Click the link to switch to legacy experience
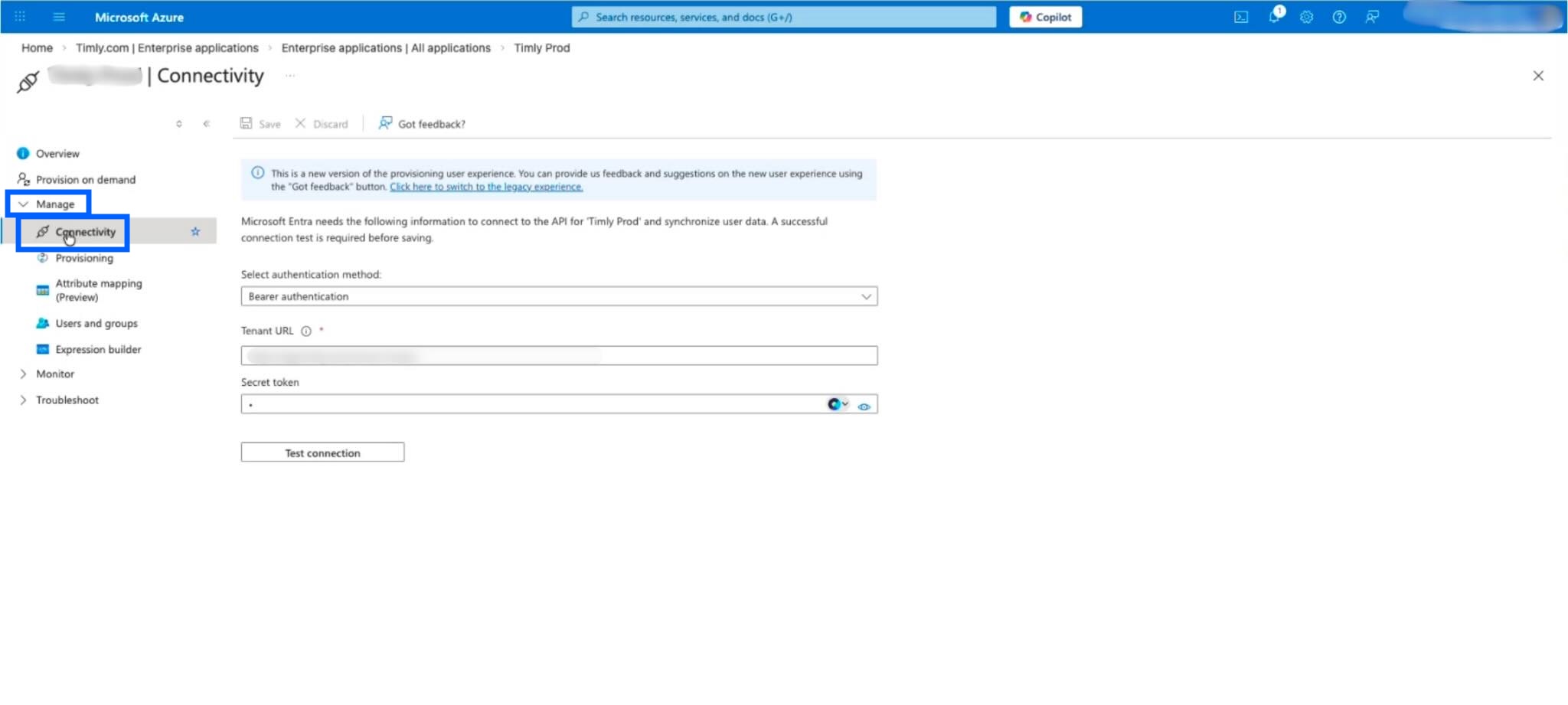Viewport: 1568px width, 705px height. point(486,187)
